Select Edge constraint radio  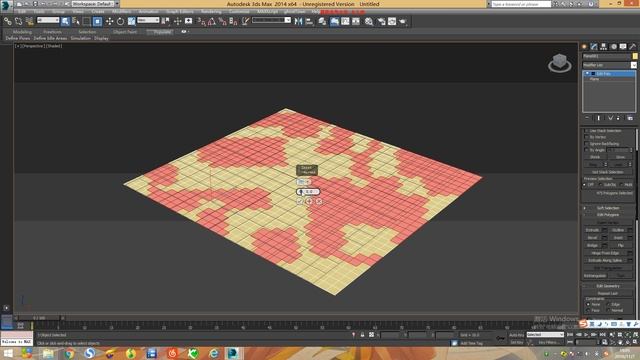[609, 304]
